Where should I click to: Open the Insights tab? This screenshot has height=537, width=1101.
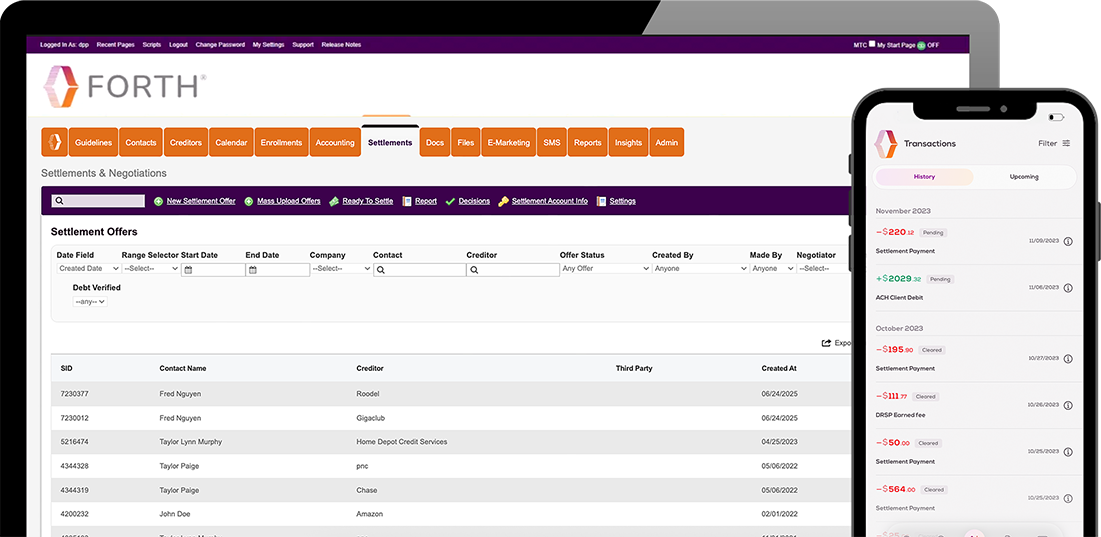pyautogui.click(x=628, y=142)
